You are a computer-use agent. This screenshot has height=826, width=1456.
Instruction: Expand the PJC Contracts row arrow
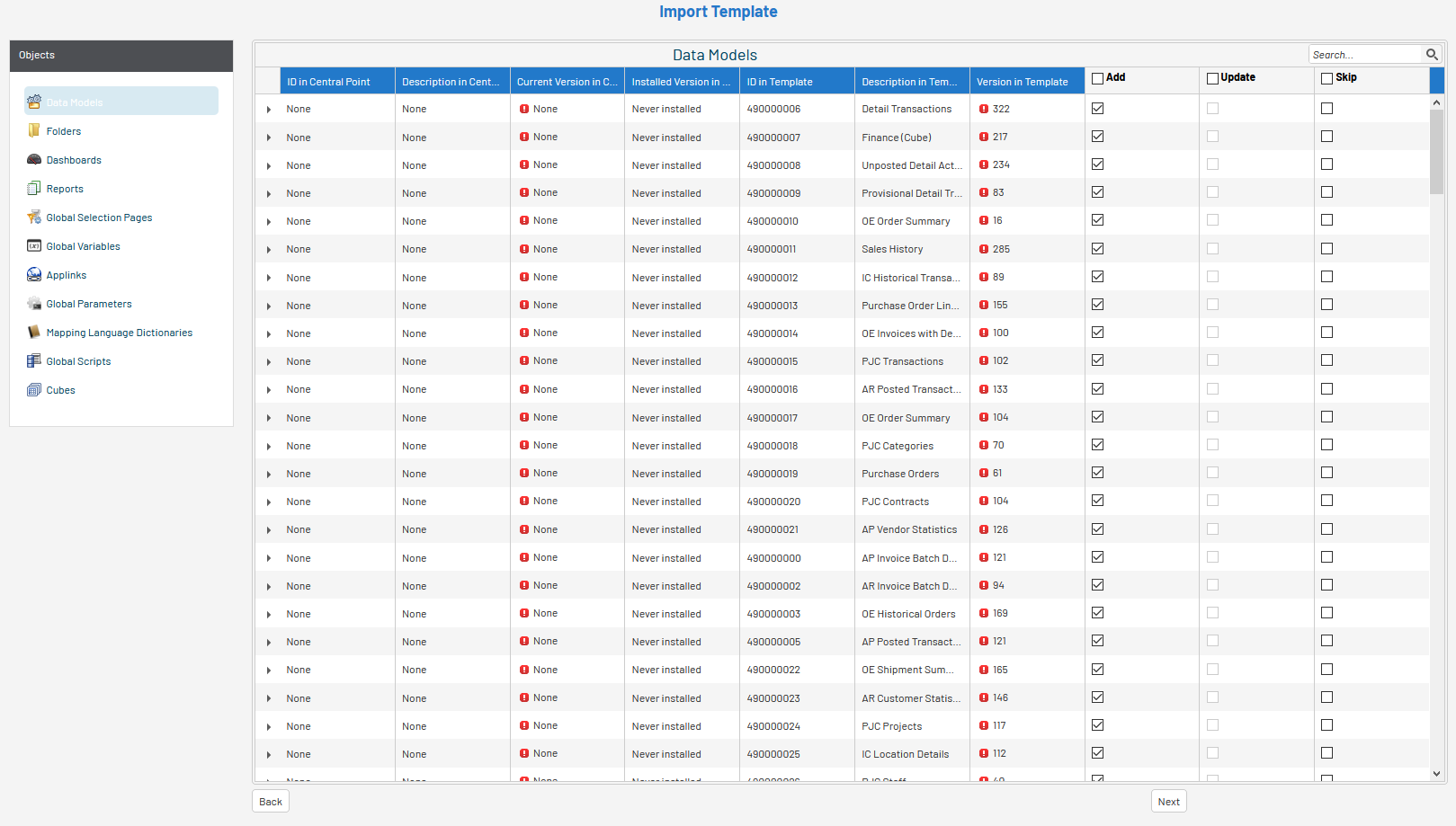click(269, 502)
